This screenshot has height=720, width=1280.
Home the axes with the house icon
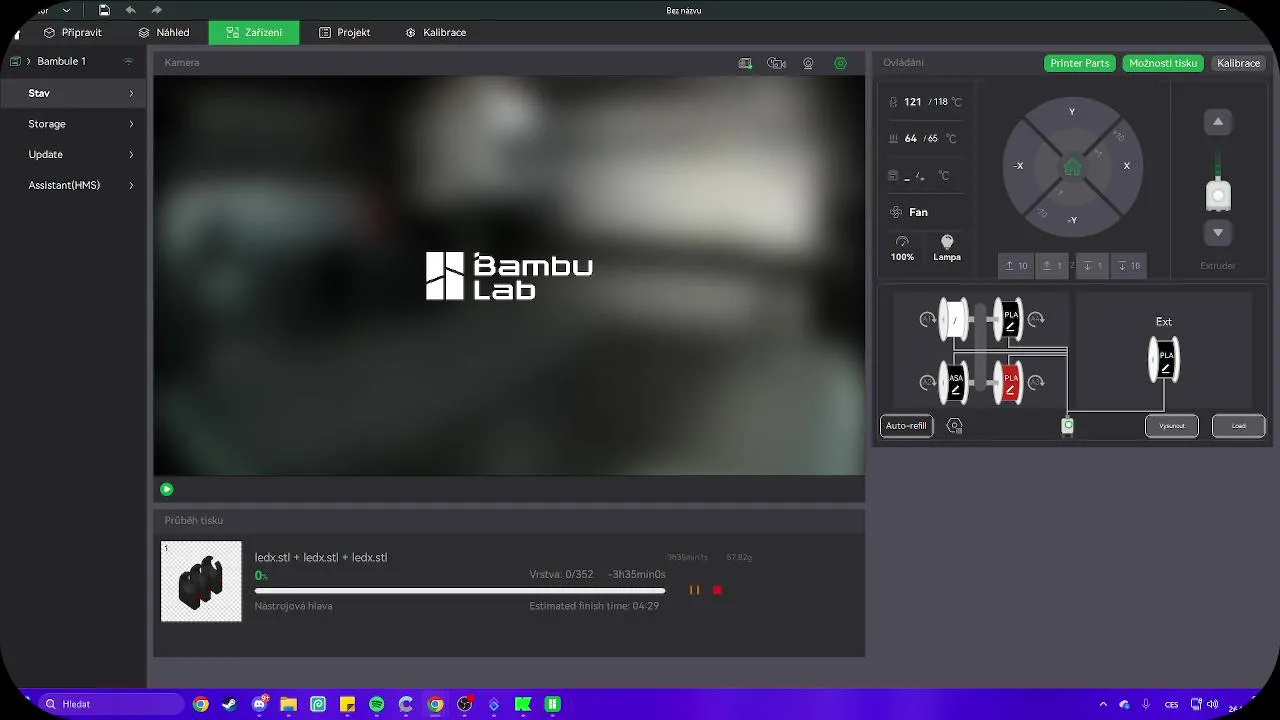[x=1072, y=167]
